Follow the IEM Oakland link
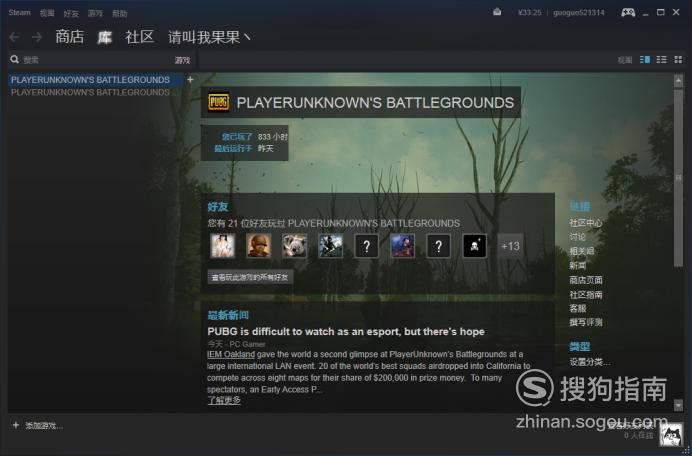Image resolution: width=692 pixels, height=456 pixels. [x=231, y=354]
